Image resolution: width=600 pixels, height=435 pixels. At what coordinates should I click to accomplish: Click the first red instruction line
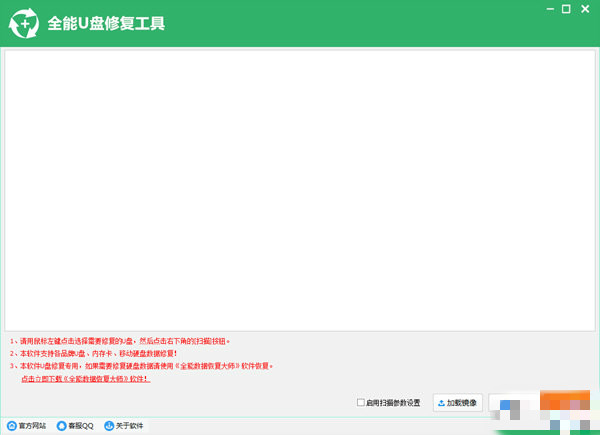pos(120,341)
